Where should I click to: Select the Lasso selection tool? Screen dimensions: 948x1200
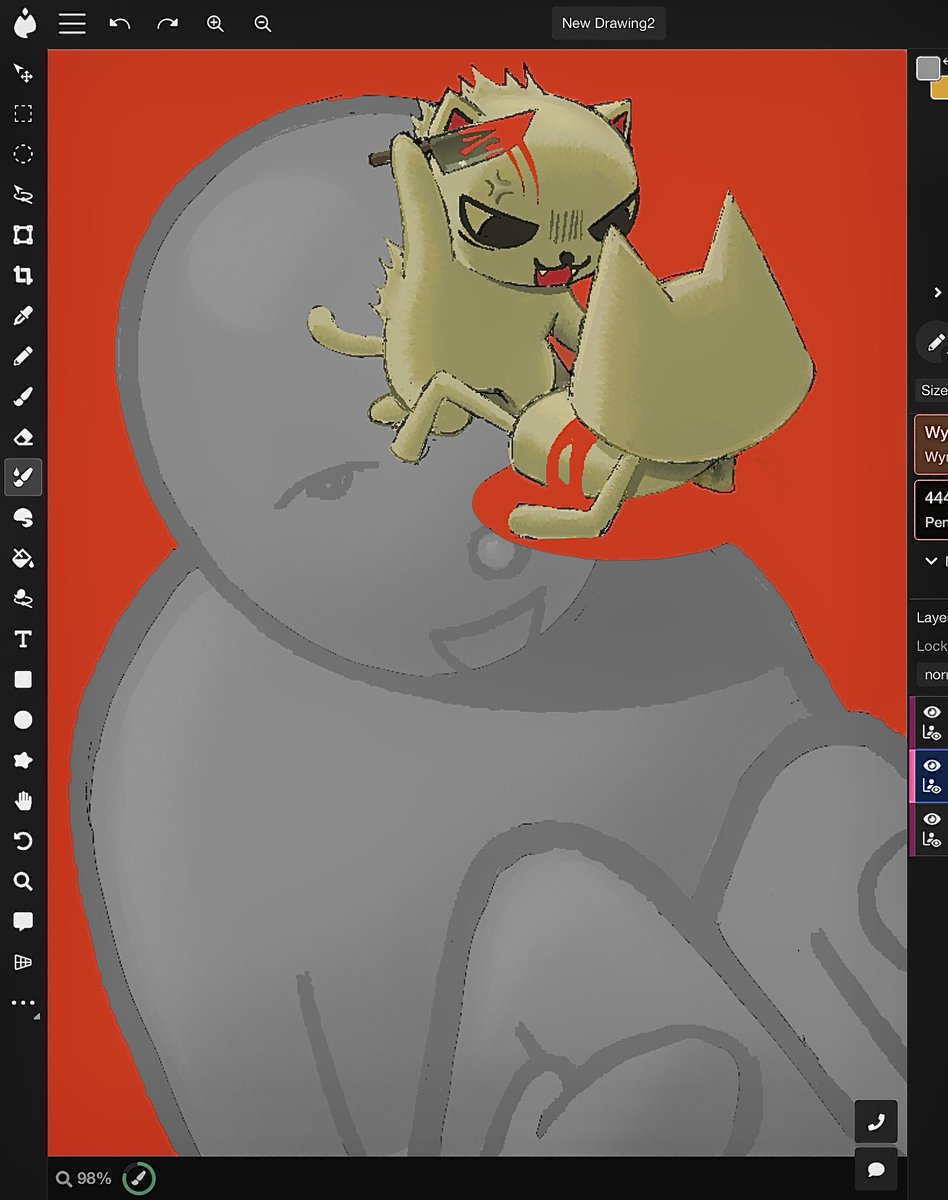(23, 194)
